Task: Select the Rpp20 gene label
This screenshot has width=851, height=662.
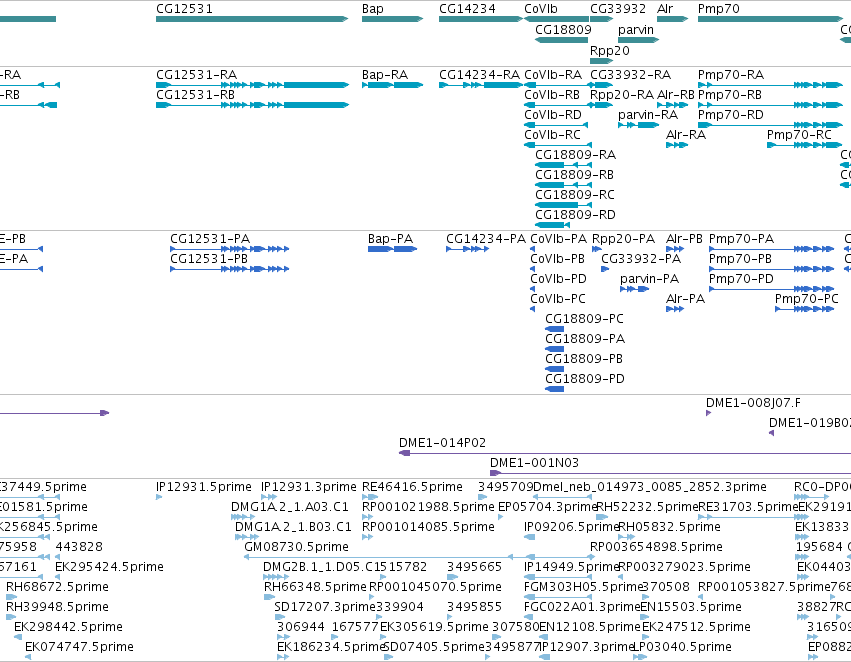Action: [x=609, y=50]
